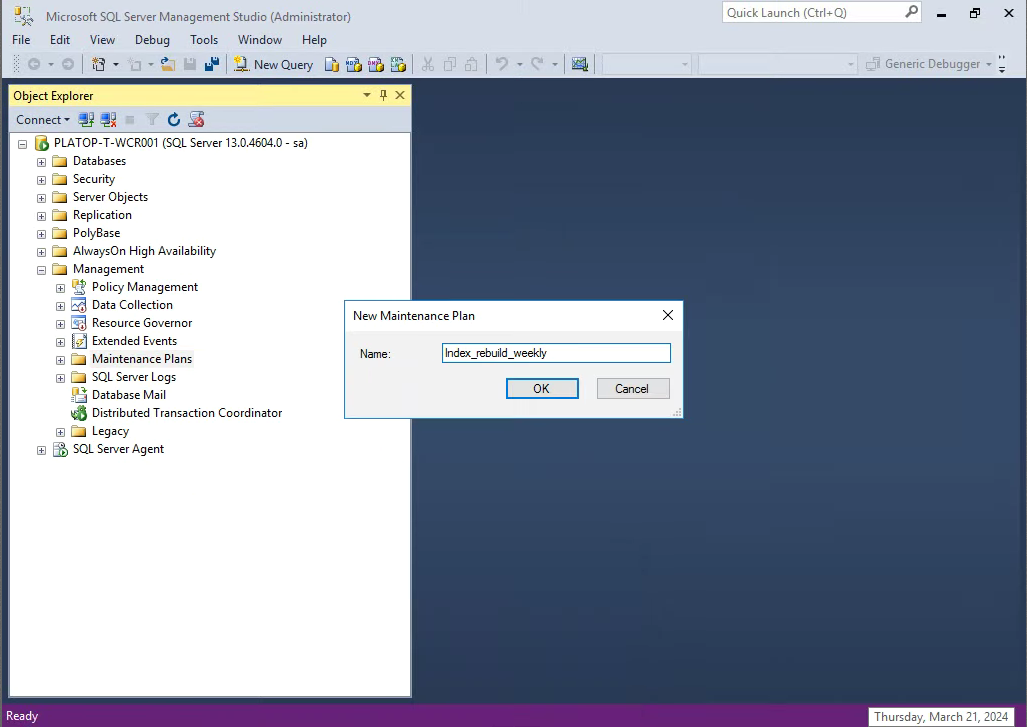Click the Refresh icon in Object Explorer
Viewport: 1027px width, 727px height.
(x=174, y=120)
